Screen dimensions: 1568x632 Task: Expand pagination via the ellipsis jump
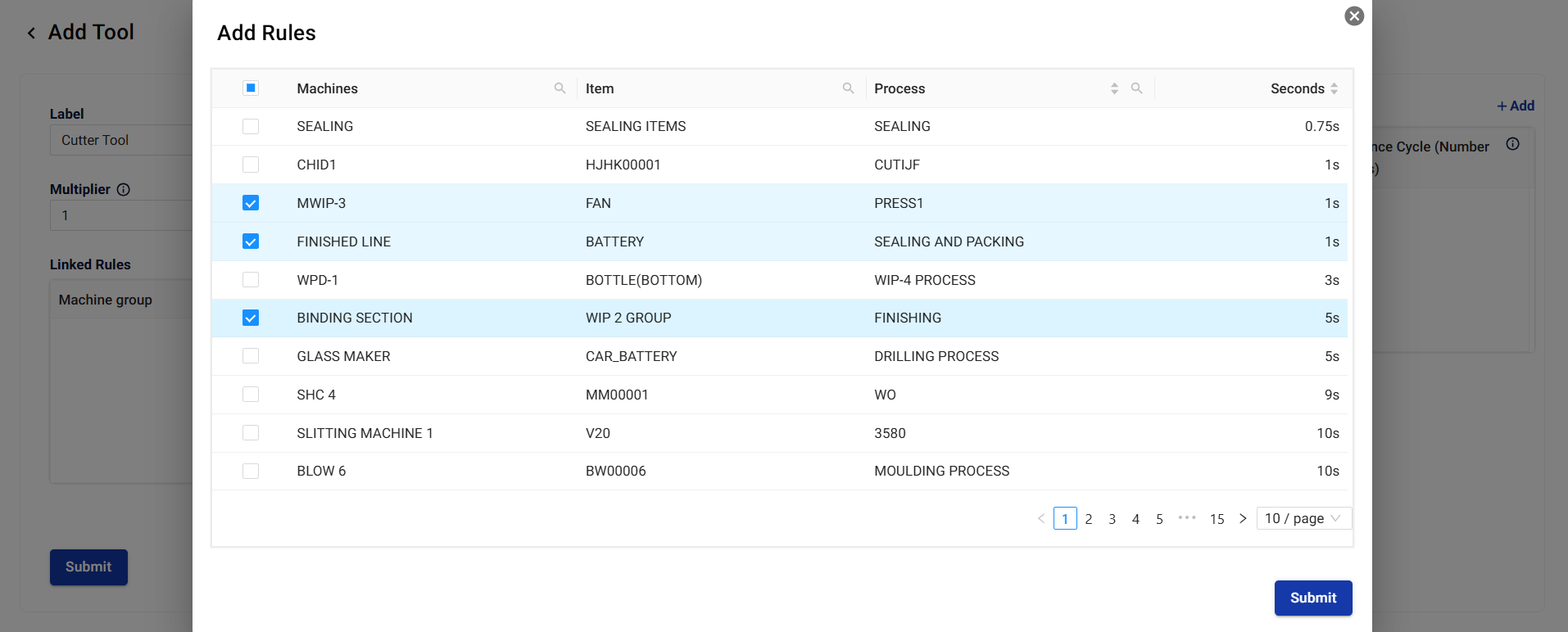pos(1186,518)
